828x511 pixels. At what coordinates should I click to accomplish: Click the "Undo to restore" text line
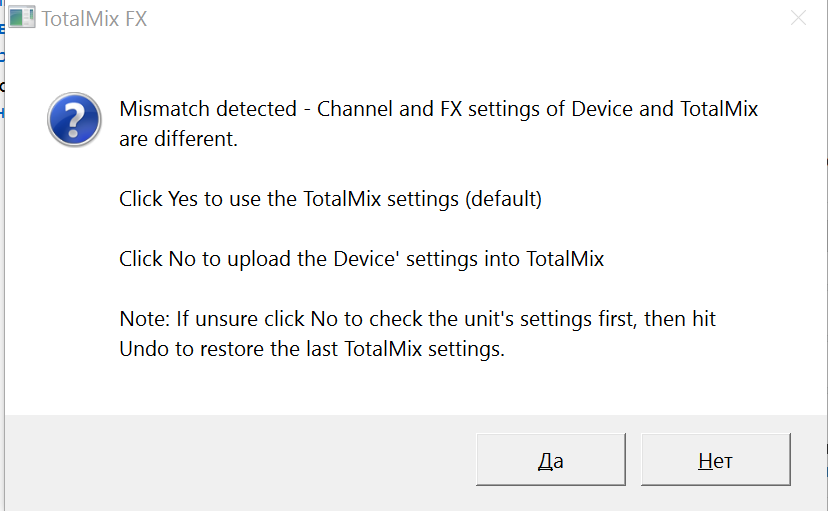click(311, 350)
